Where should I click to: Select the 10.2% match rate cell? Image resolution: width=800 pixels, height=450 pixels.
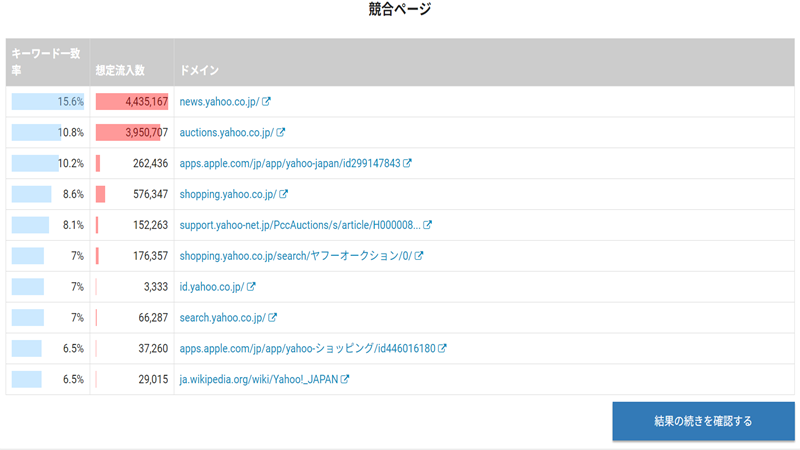pos(48,163)
